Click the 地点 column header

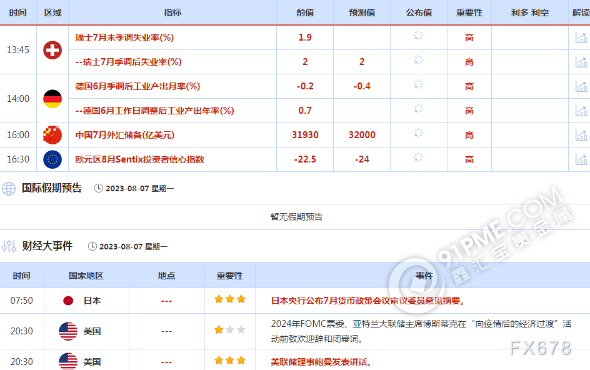click(x=167, y=276)
